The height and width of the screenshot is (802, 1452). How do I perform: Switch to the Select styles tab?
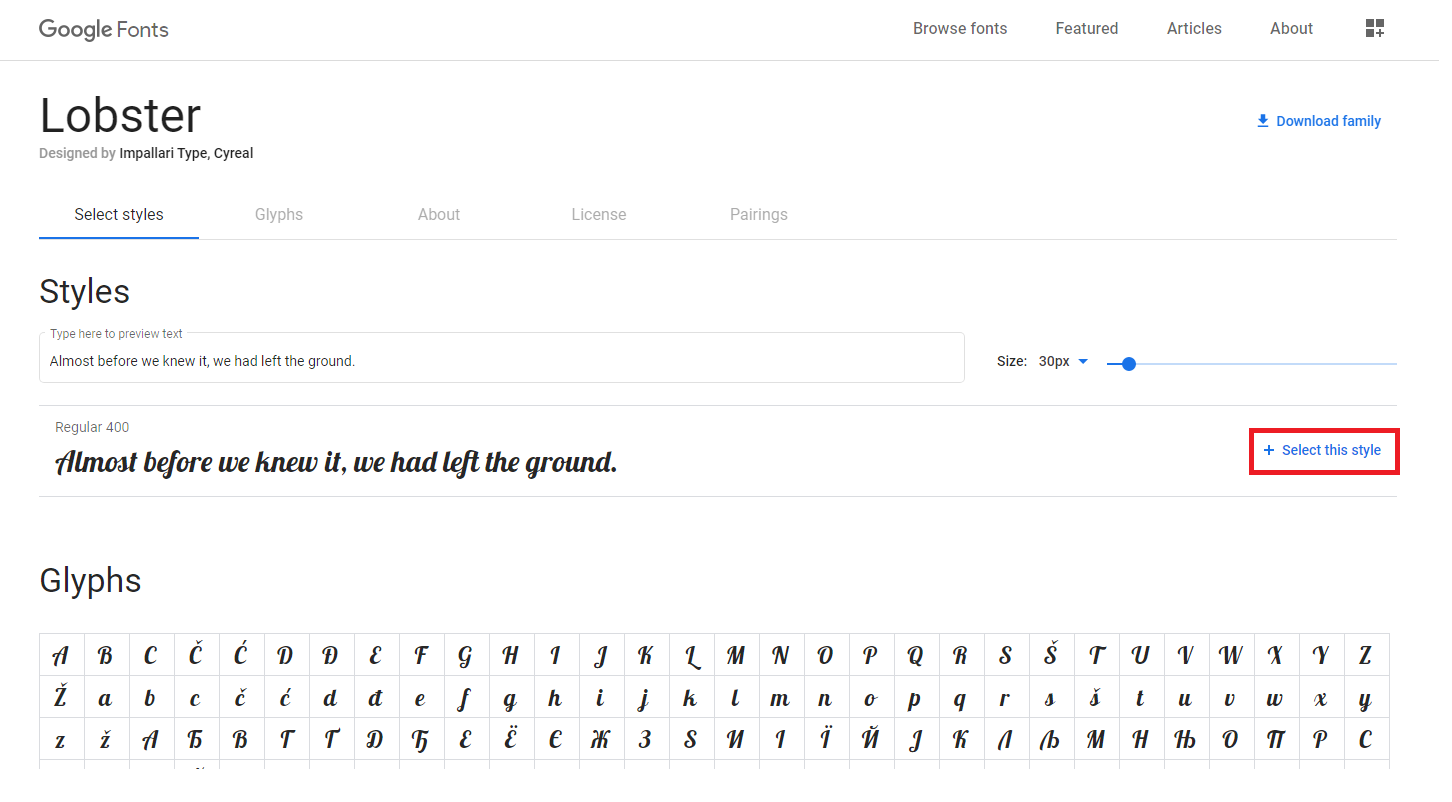point(119,214)
